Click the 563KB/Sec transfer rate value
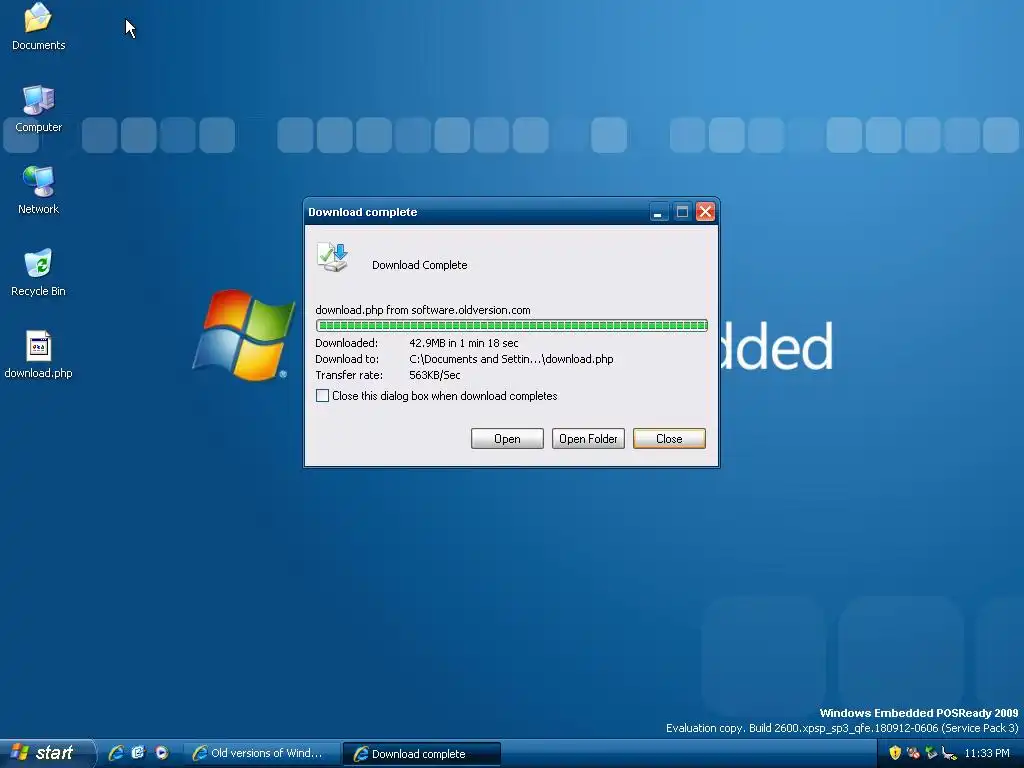 tap(435, 376)
